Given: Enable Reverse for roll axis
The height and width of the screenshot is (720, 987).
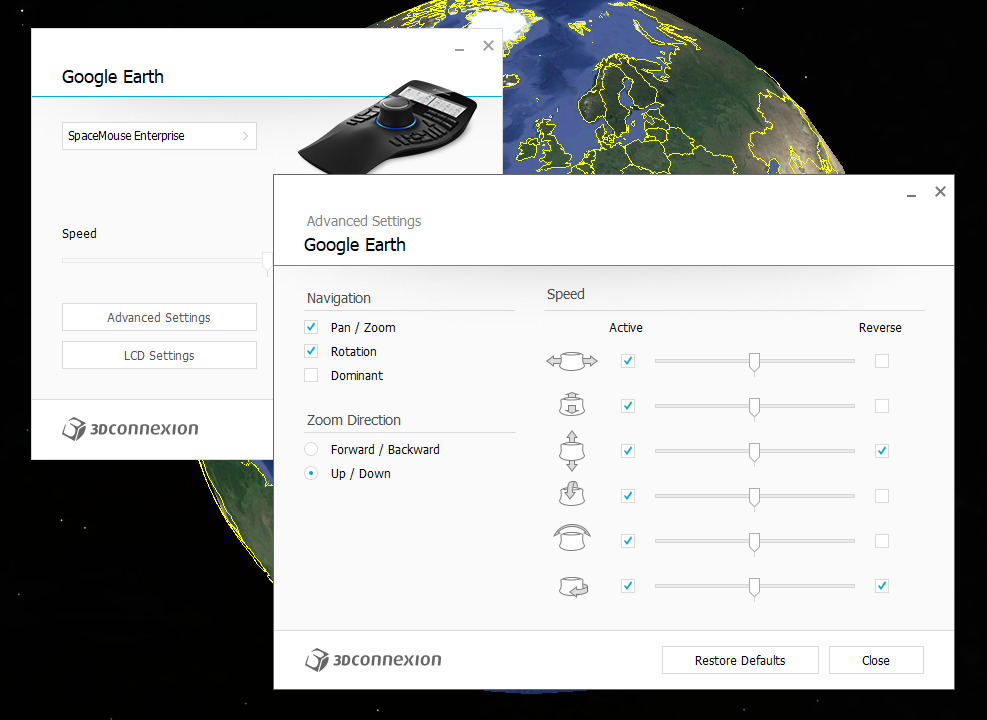Looking at the screenshot, I should [x=882, y=541].
